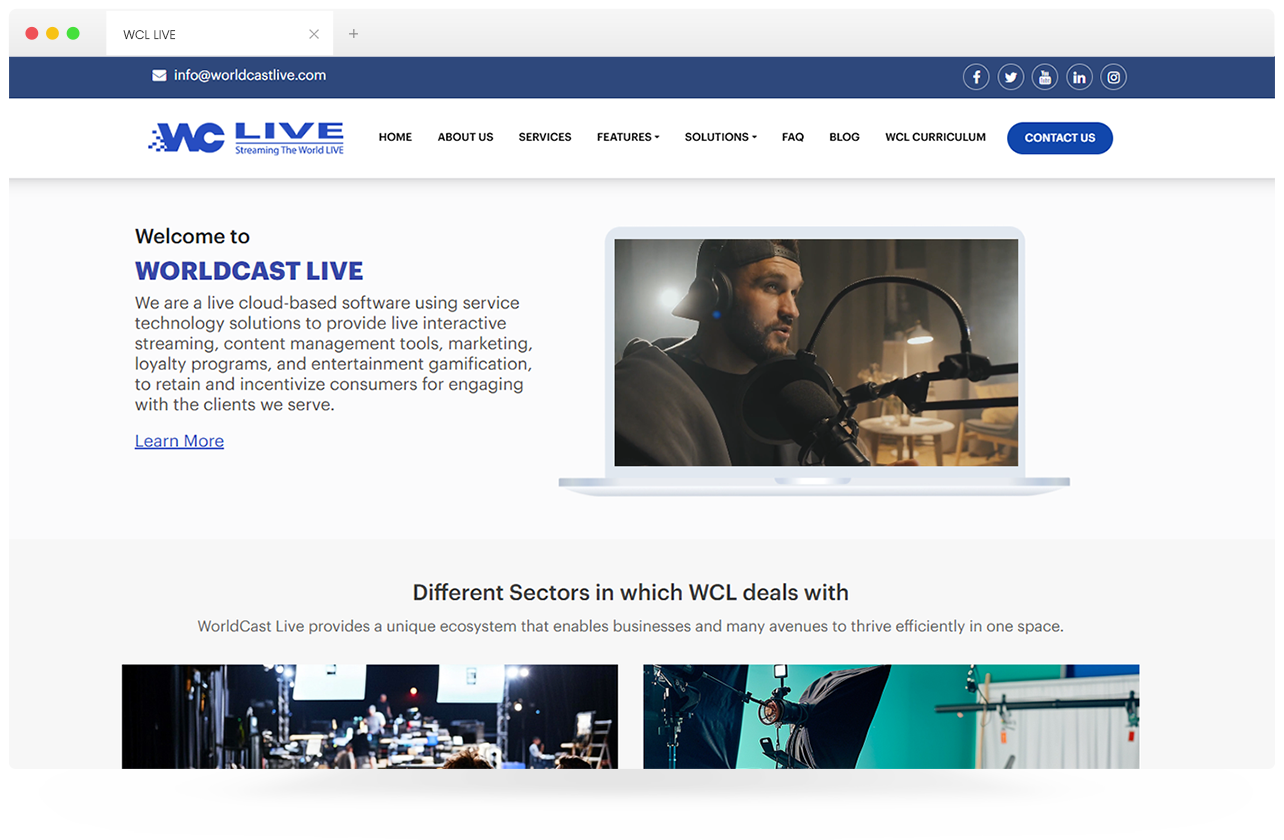Open WCL Curriculum in navigation
The width and height of the screenshot is (1284, 840).
tap(935, 137)
